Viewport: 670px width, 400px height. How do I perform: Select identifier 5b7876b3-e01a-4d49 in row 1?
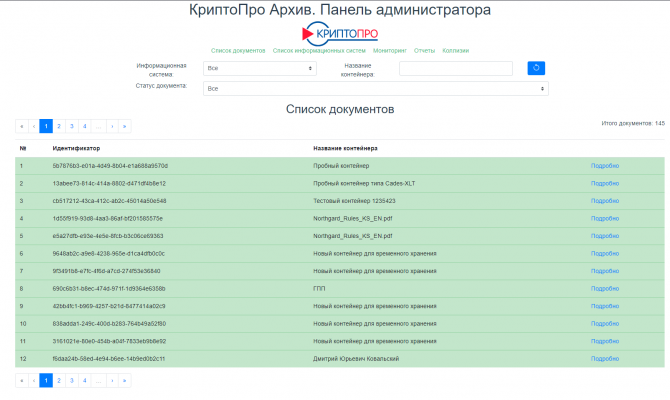pyautogui.click(x=110, y=166)
